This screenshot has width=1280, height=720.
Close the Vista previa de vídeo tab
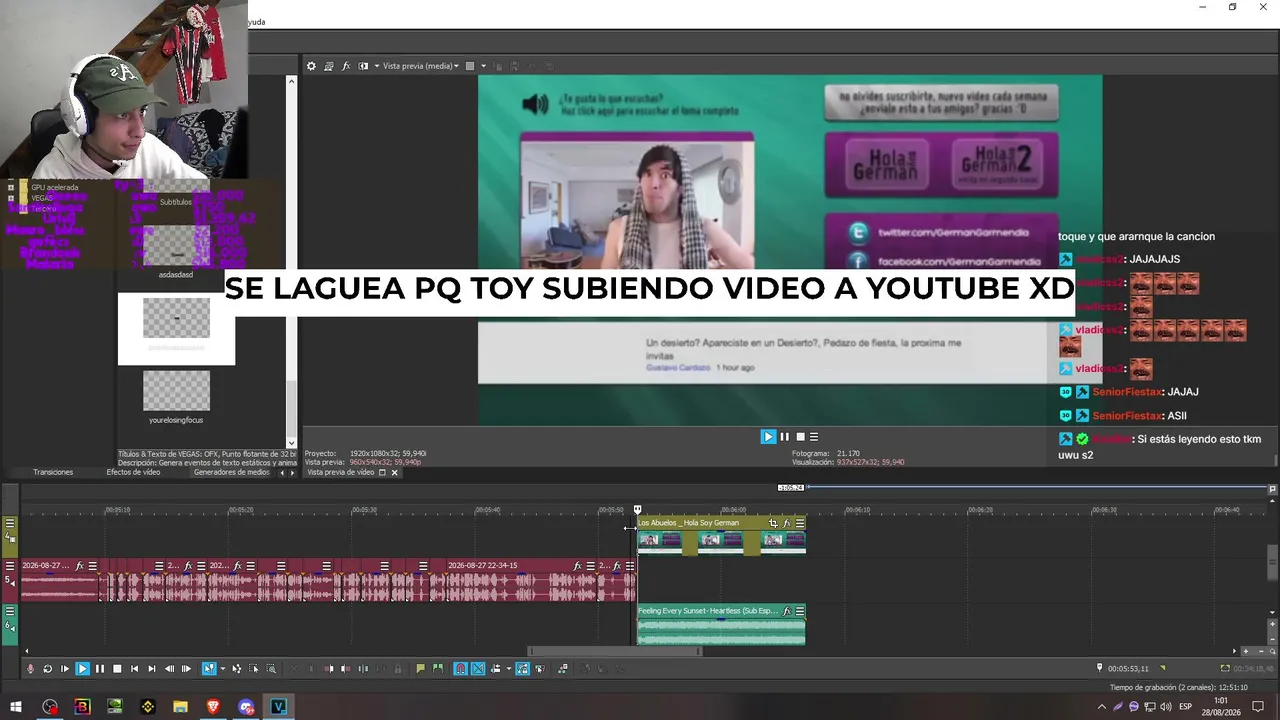click(394, 472)
